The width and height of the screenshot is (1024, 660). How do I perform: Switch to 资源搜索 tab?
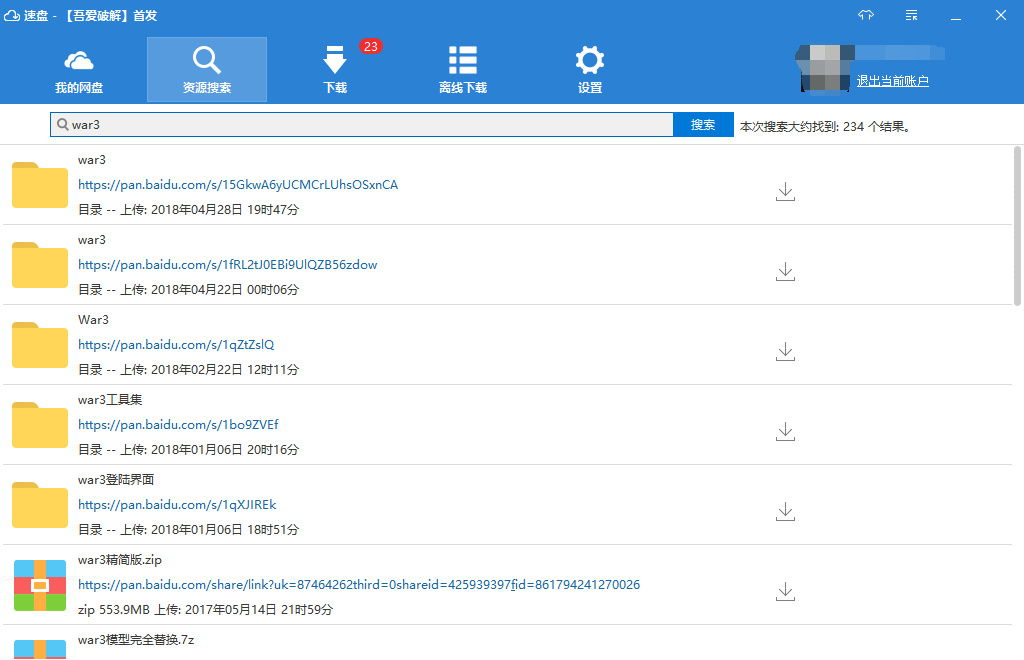(x=207, y=70)
